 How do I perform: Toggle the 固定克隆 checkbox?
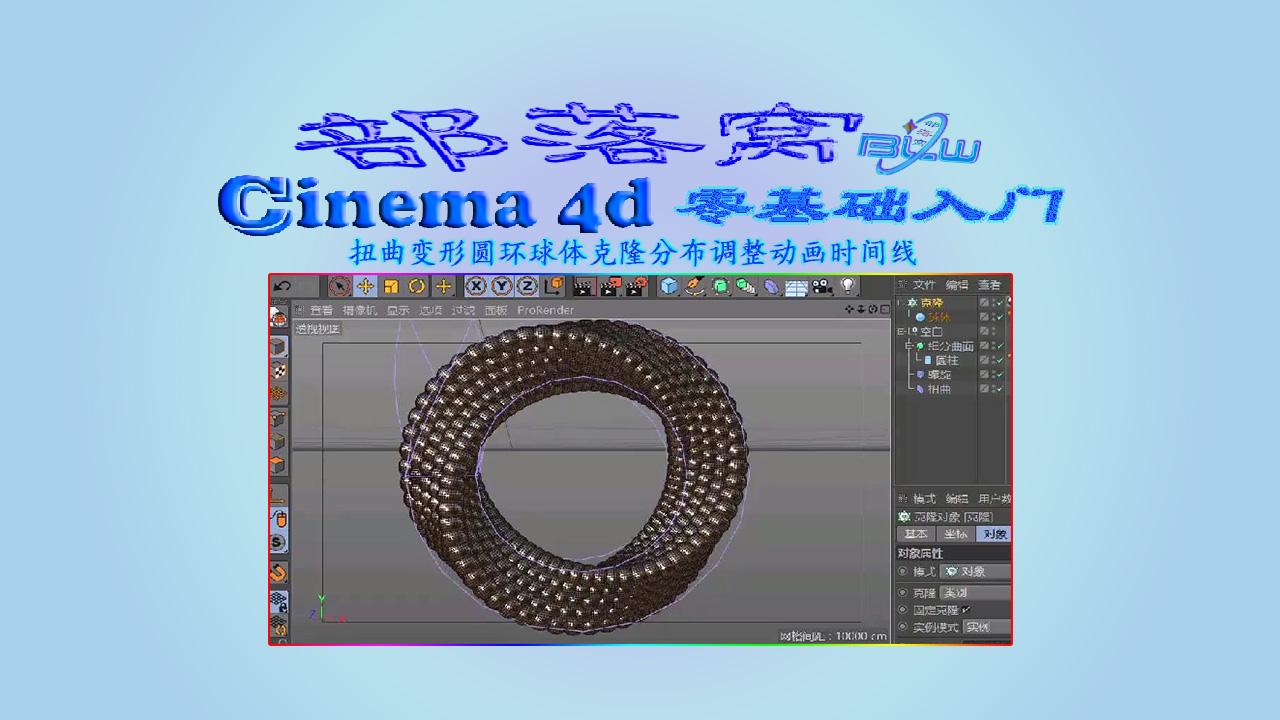tap(966, 610)
